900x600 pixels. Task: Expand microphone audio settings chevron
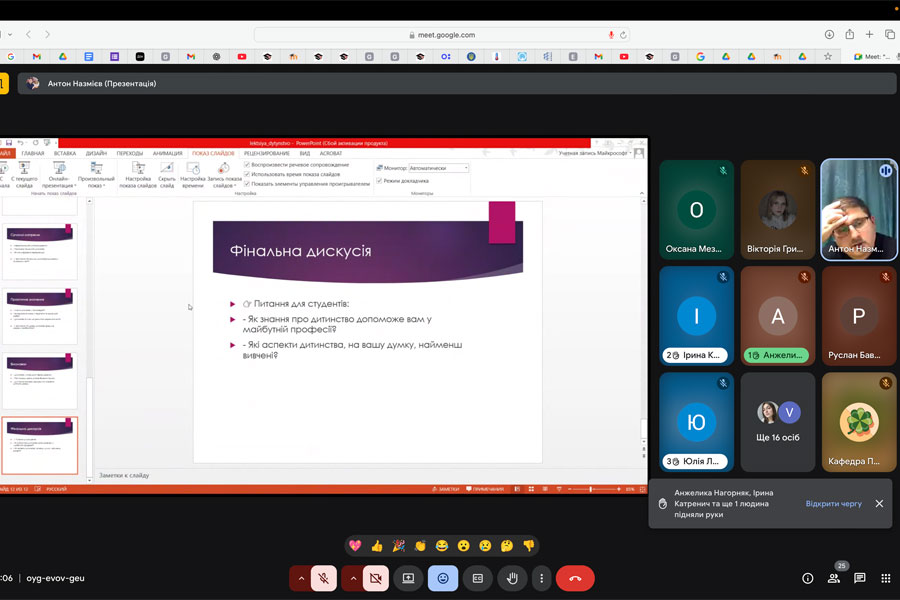(x=301, y=578)
